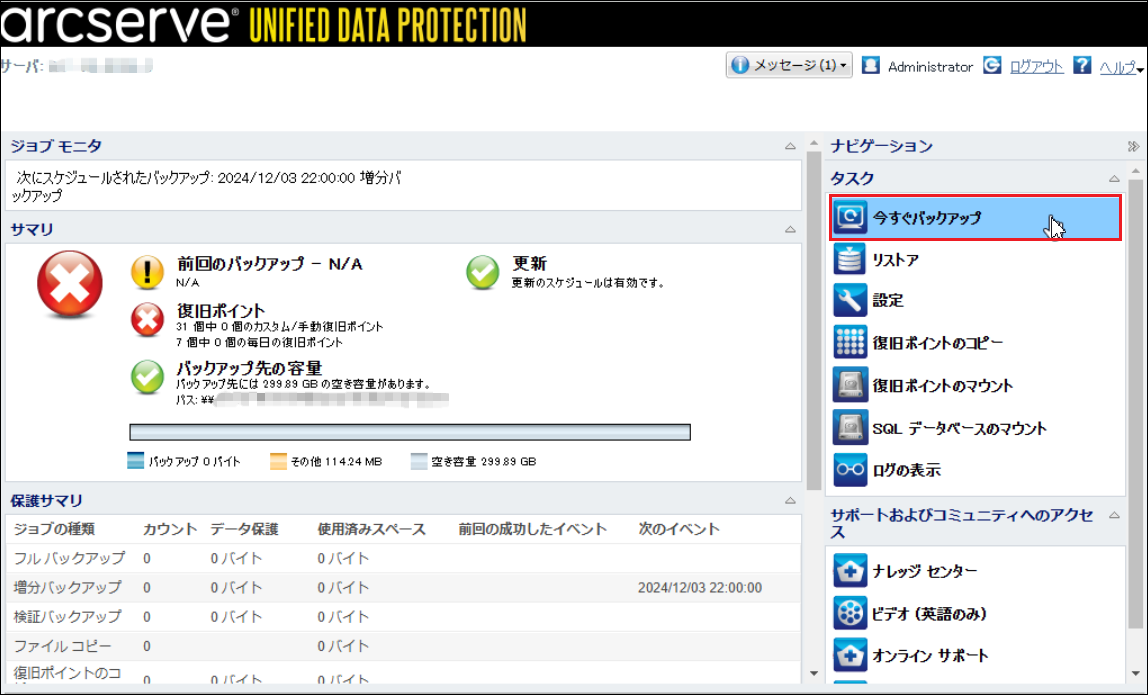
Task: Collapse the ナビゲーション pane with the double arrow
Action: click(1133, 146)
